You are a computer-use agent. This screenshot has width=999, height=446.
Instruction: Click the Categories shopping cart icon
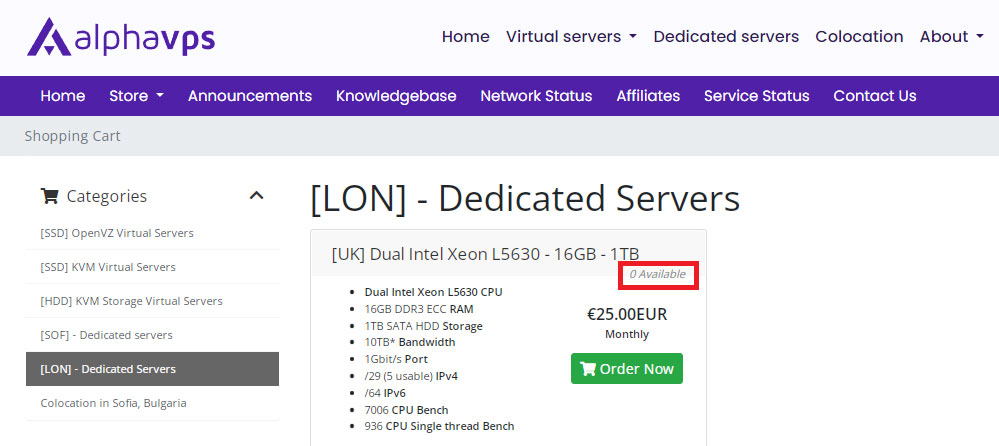(49, 196)
